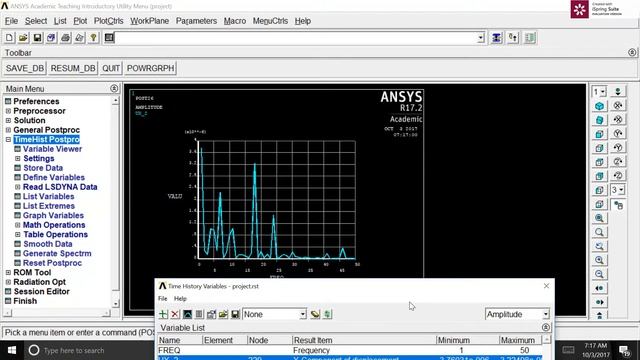Click the Graph Data icon in the Time History window
Image resolution: width=640 pixels, height=360 pixels.
point(187,314)
